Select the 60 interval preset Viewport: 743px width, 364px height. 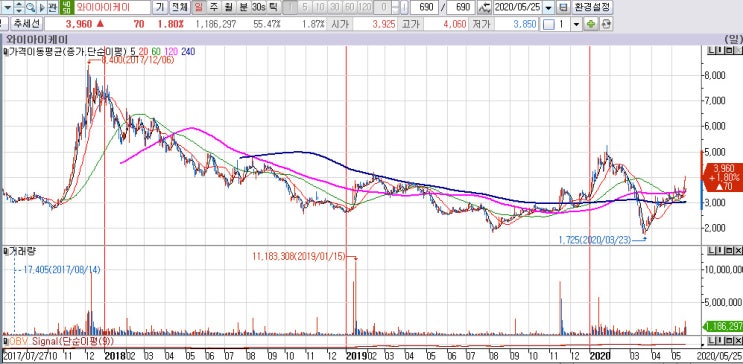point(349,7)
